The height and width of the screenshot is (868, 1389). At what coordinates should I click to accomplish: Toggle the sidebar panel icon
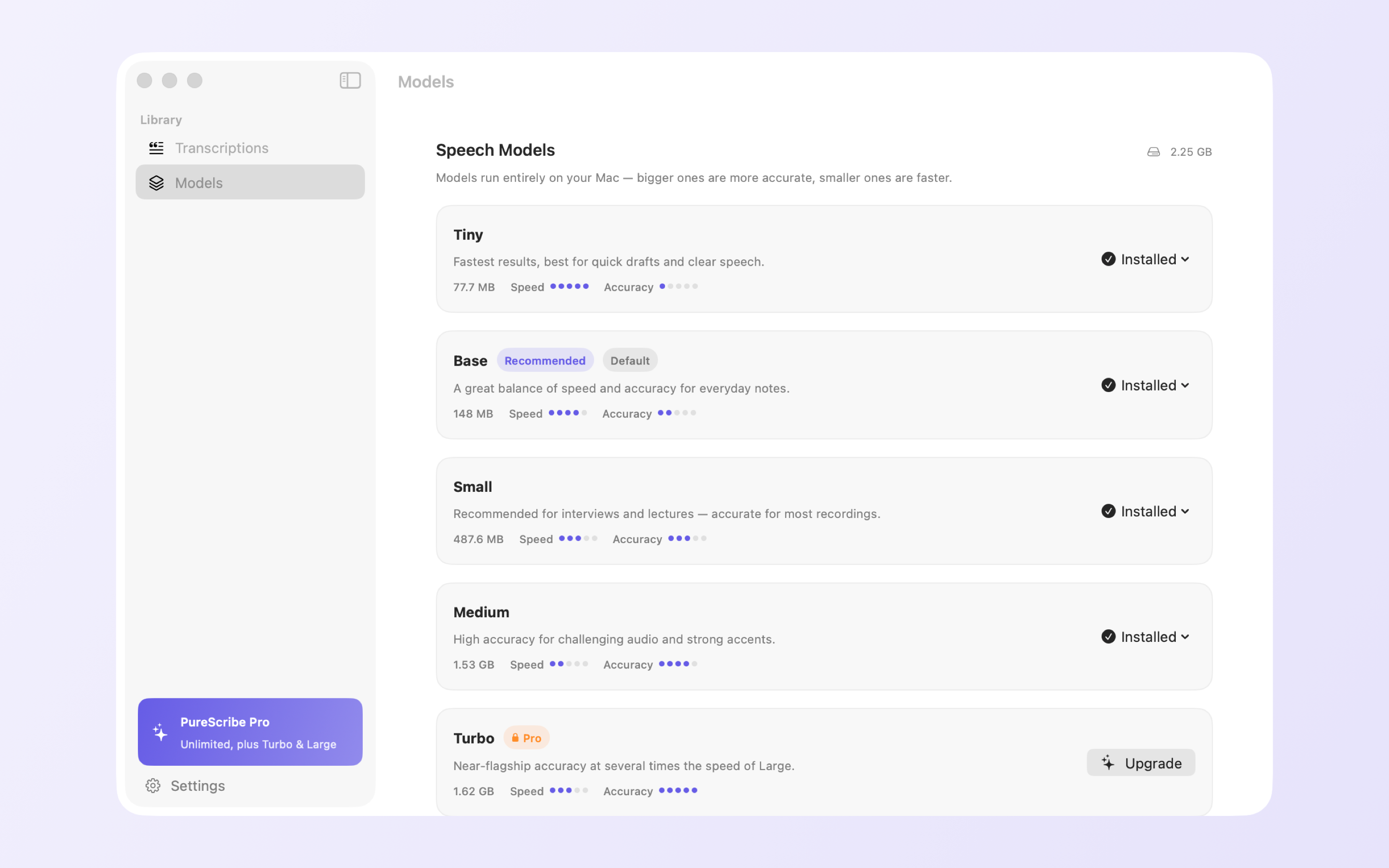350,81
